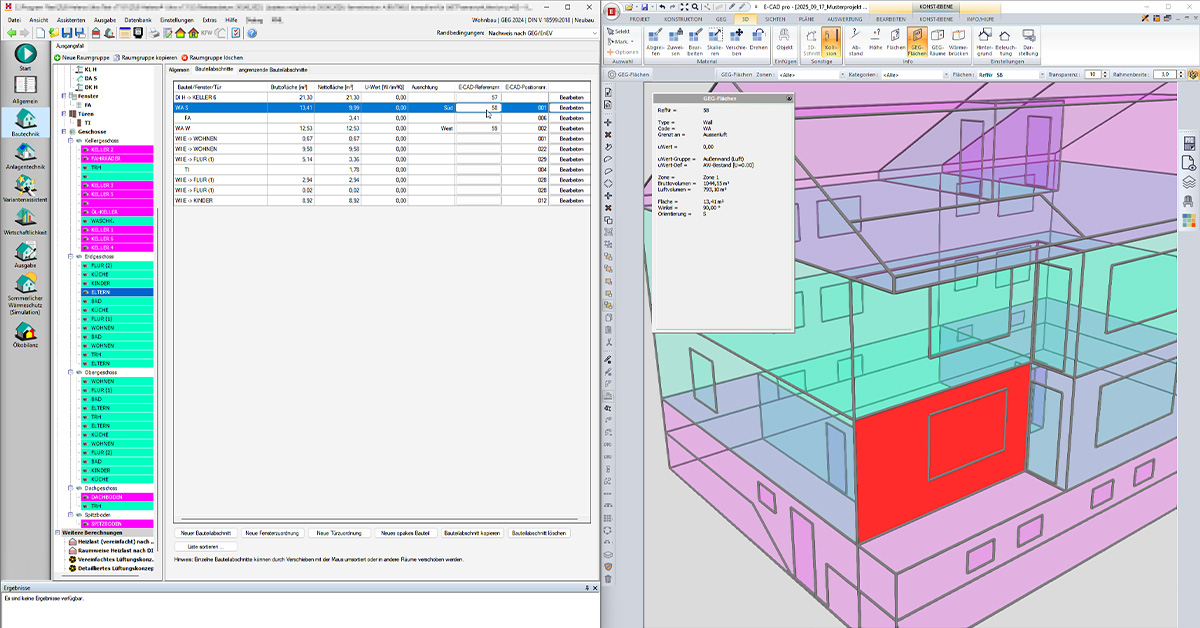Open the Anlagentechnik module icon
The height and width of the screenshot is (628, 1200).
tap(25, 155)
